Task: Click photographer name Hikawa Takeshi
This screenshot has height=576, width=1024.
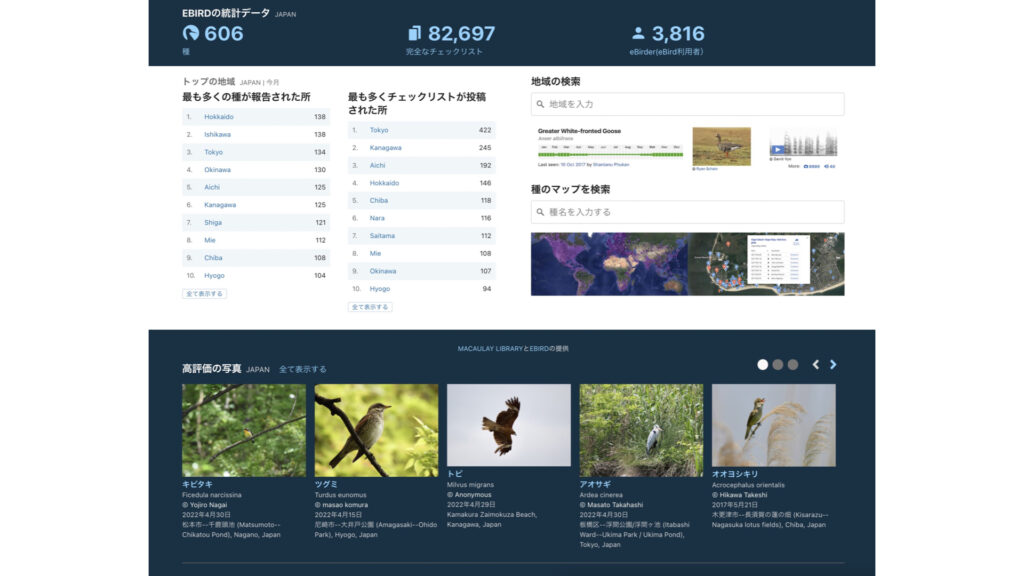Action: [x=743, y=495]
